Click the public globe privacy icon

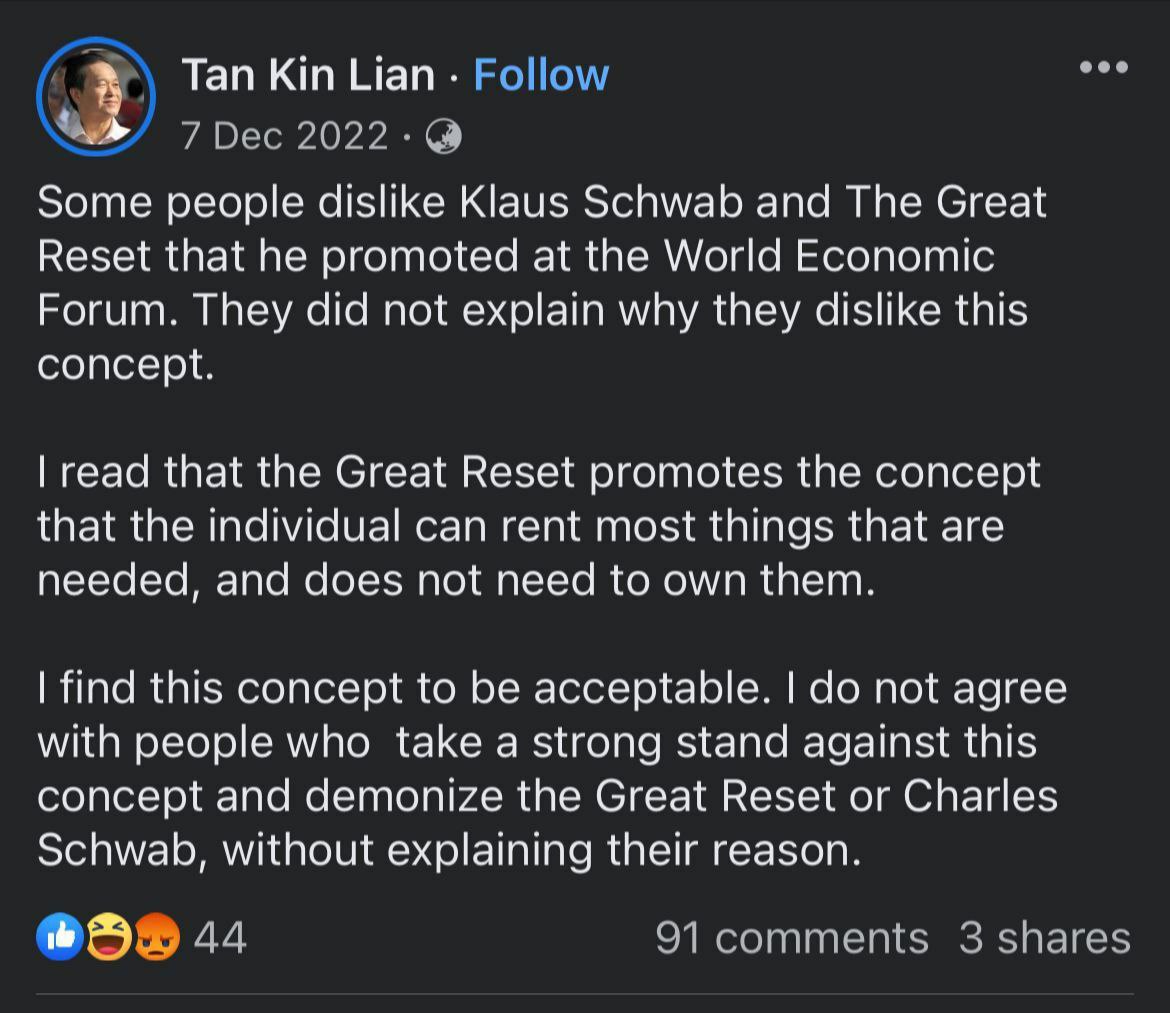click(x=443, y=136)
